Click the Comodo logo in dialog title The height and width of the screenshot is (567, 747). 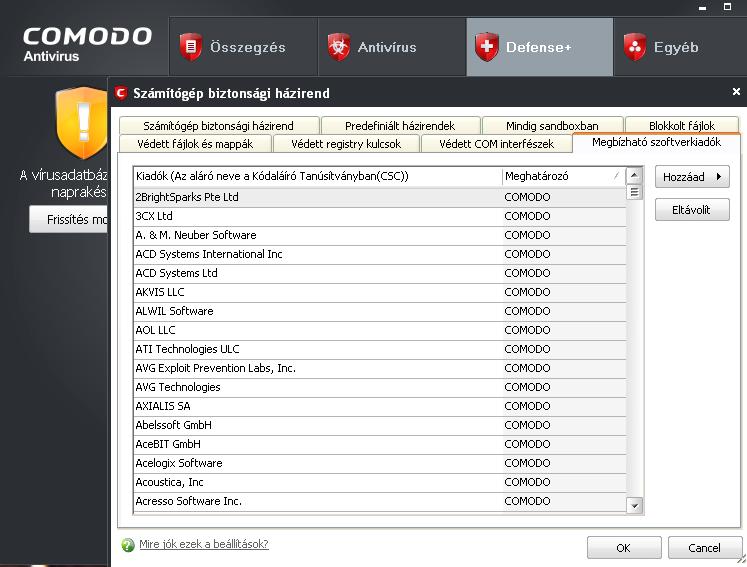coord(121,93)
